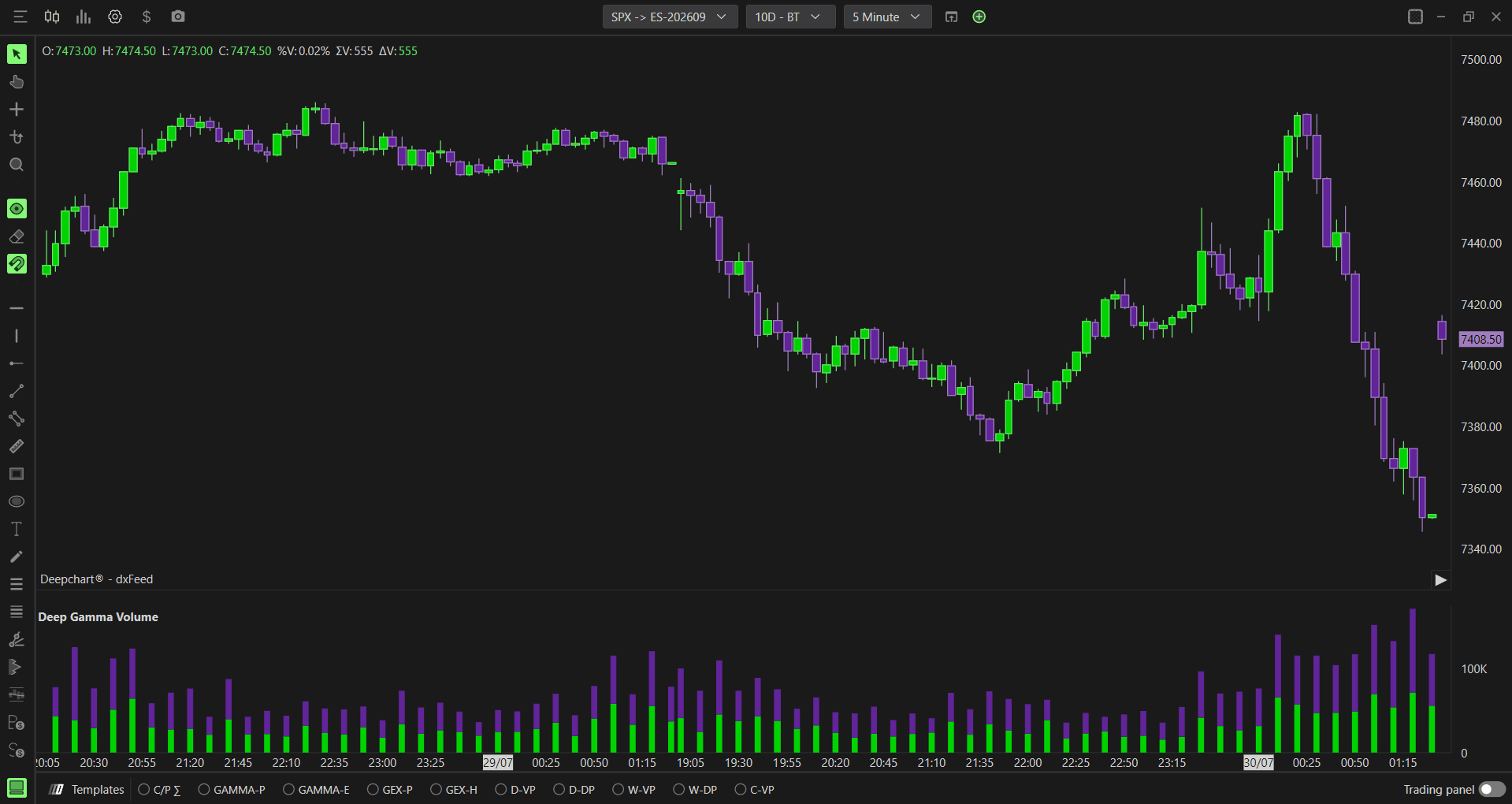
Task: Click the Deep Gamma Volume label
Action: (x=98, y=617)
